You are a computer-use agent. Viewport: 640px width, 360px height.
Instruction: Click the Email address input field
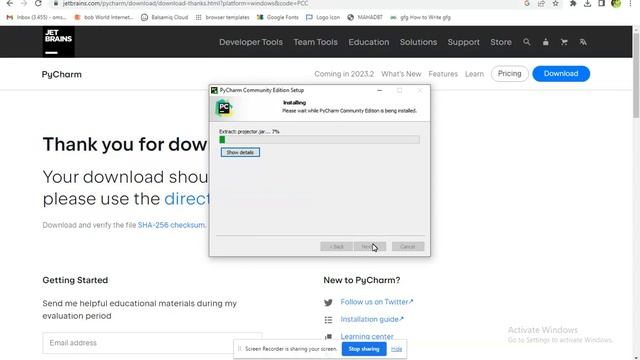pos(152,343)
